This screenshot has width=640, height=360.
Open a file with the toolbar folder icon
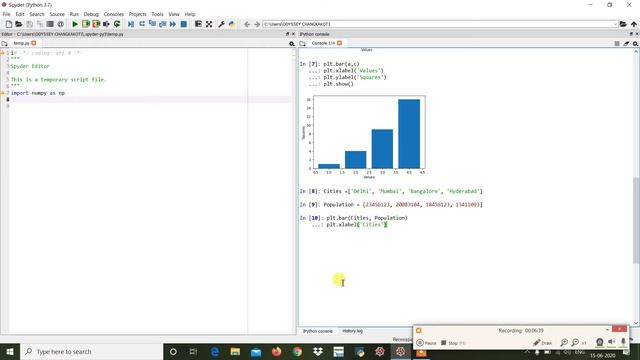coord(19,24)
